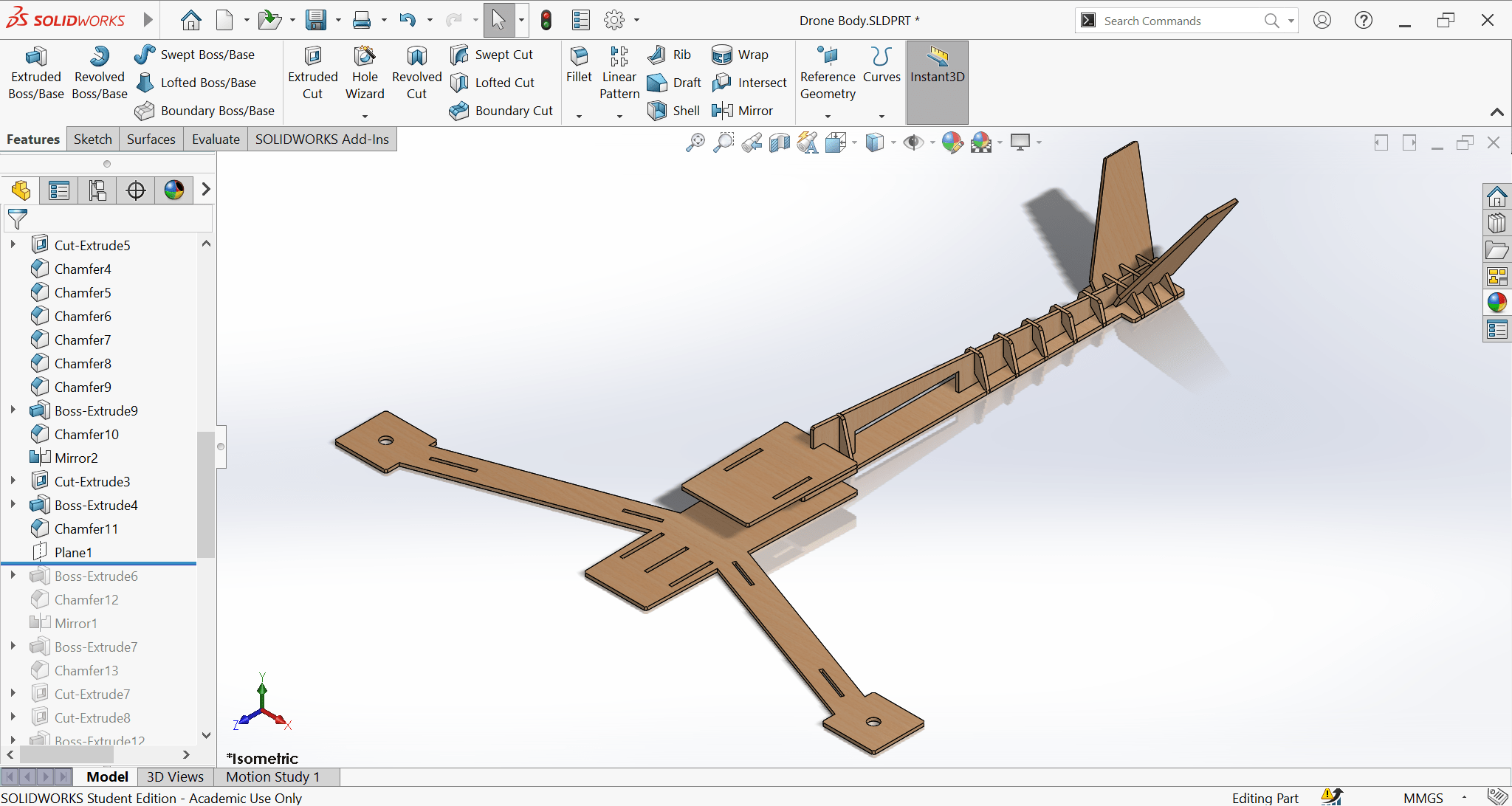This screenshot has height=806, width=1512.
Task: Open the DisplayManager tab
Action: tap(173, 190)
